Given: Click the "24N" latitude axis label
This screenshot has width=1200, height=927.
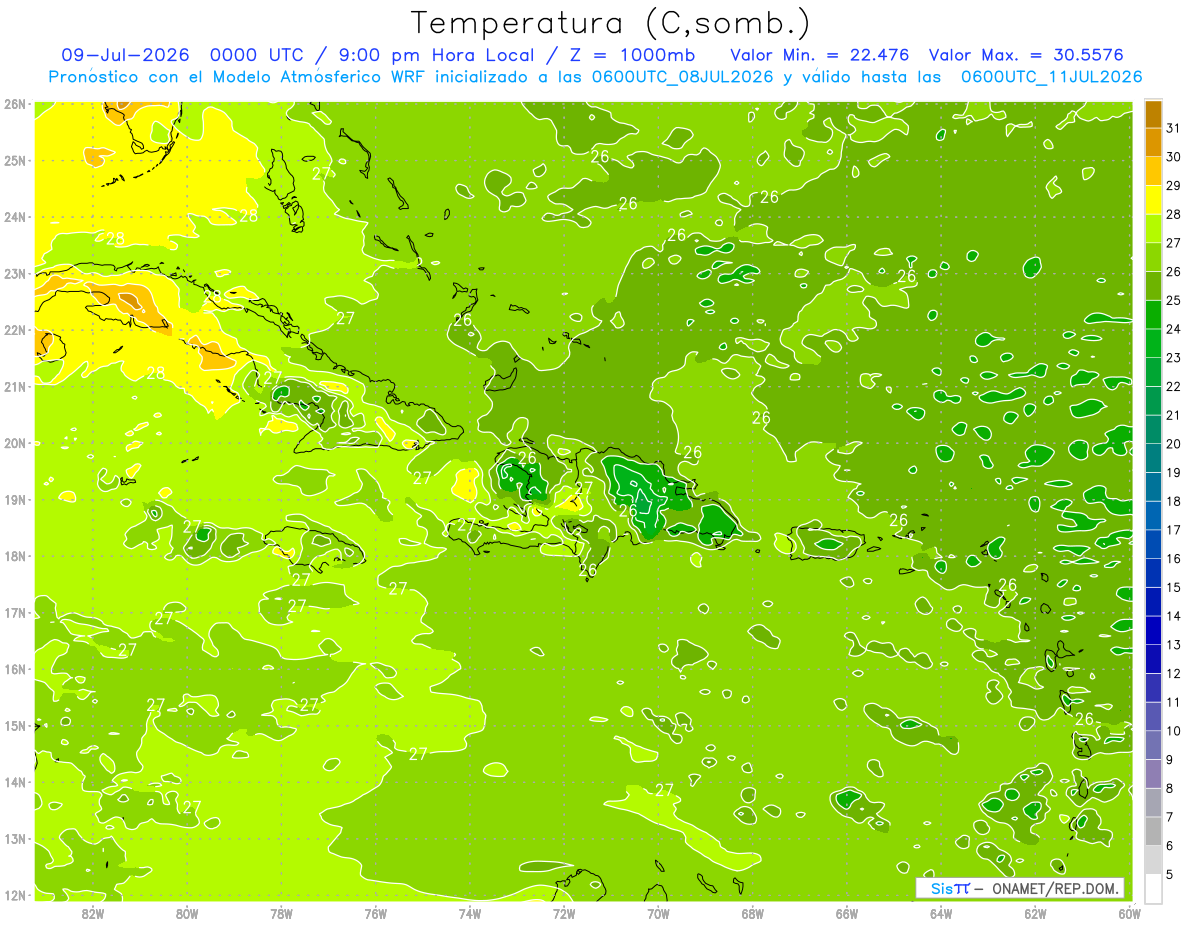Looking at the screenshot, I should point(14,217).
